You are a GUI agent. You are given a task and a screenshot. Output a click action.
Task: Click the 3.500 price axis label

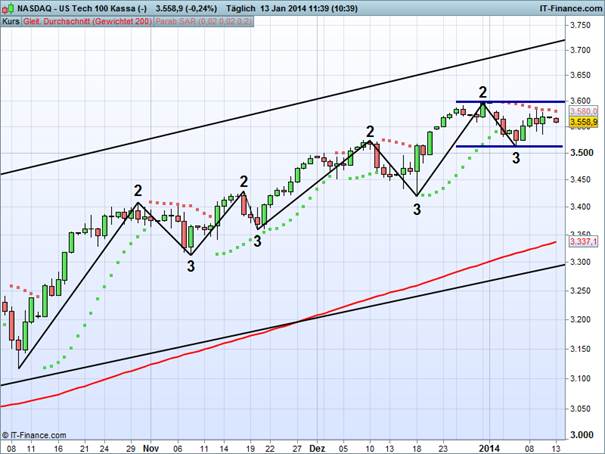[581, 153]
